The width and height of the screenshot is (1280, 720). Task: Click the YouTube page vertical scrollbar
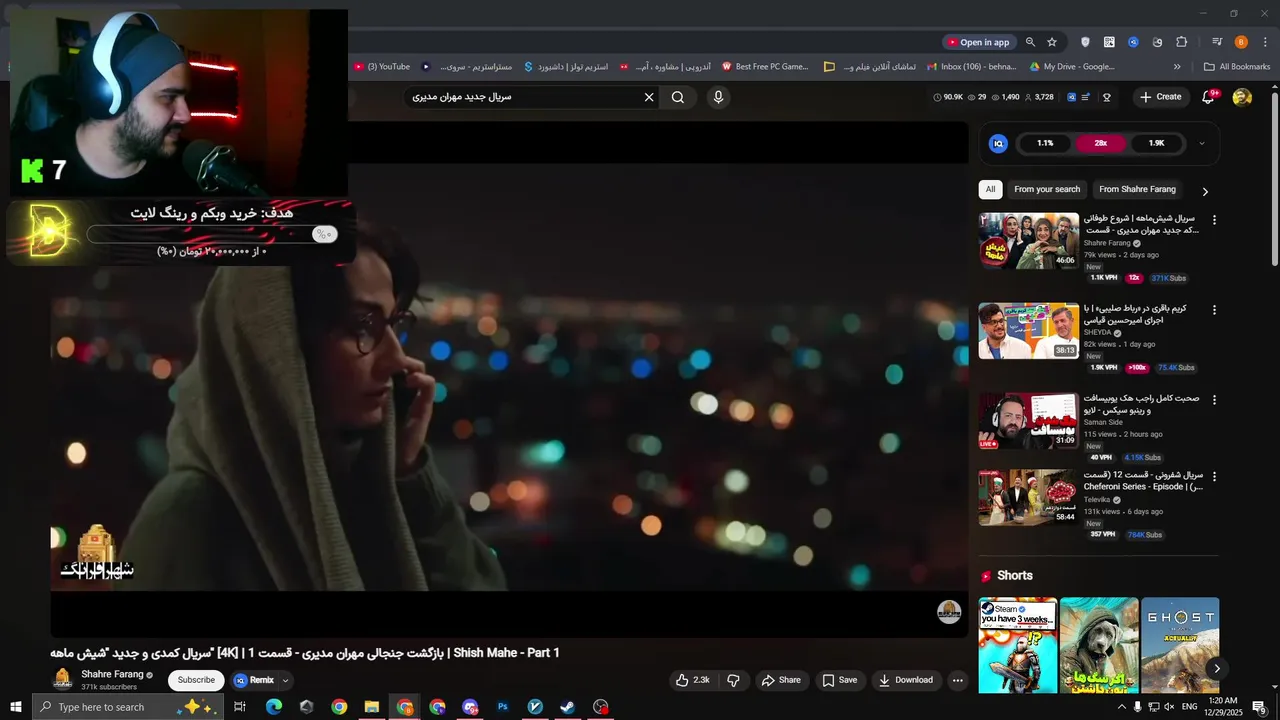point(1274,180)
